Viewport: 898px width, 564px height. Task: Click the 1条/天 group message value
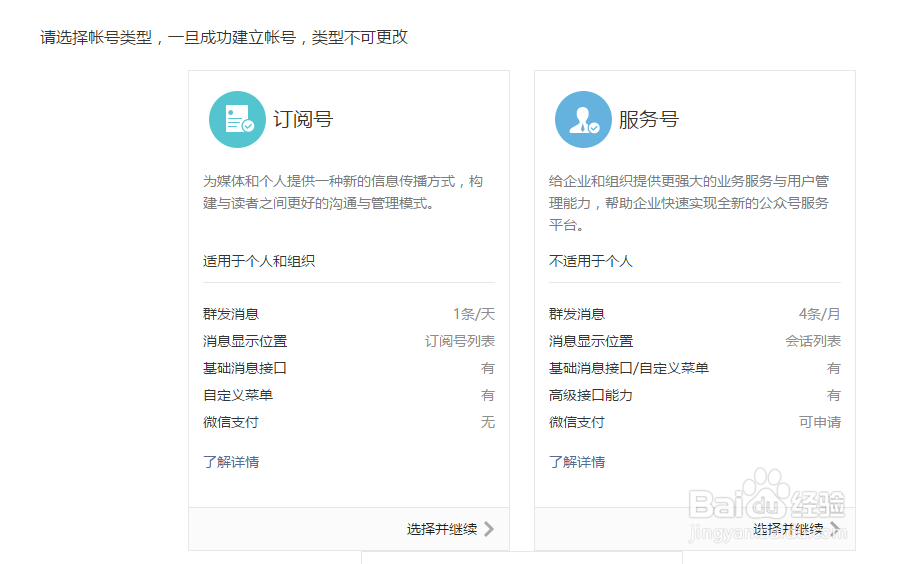pyautogui.click(x=473, y=314)
